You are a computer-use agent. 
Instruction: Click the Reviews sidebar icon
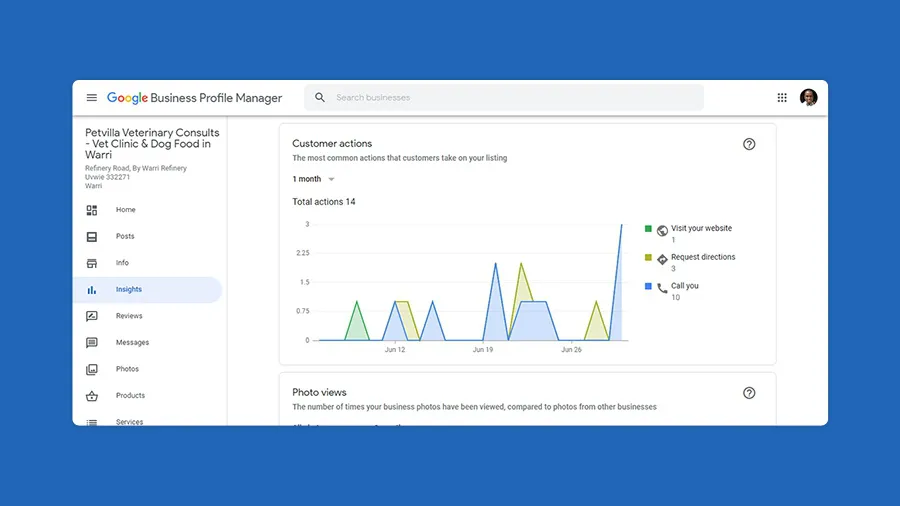click(92, 316)
